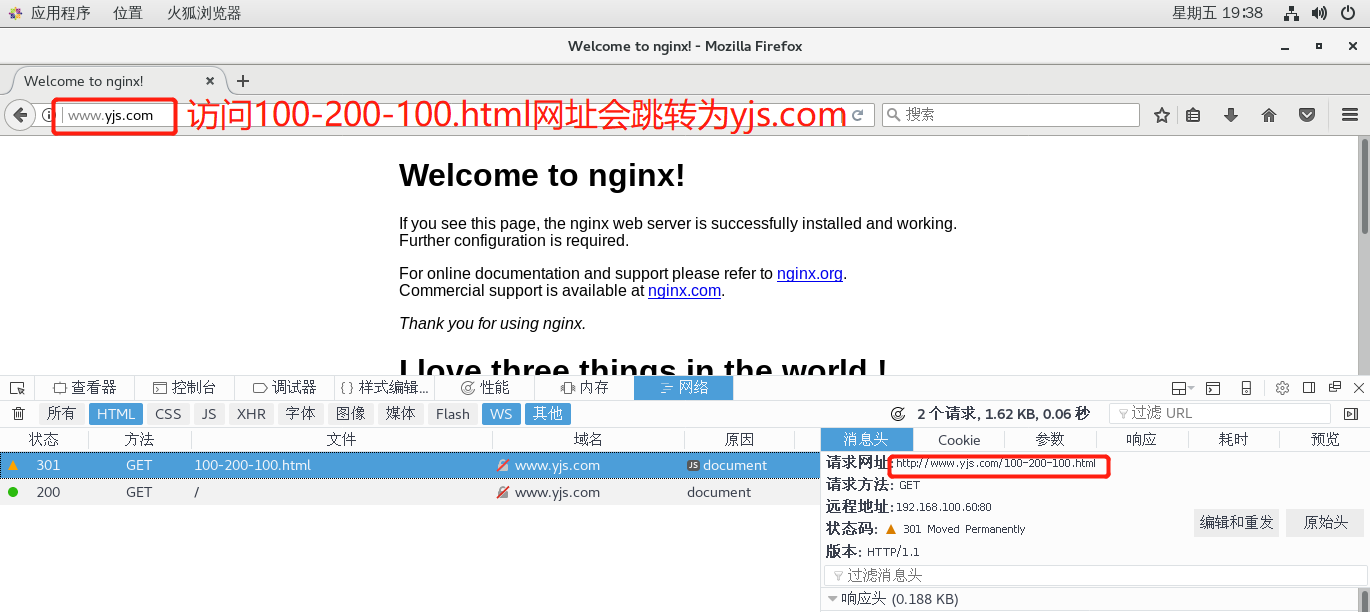Image resolution: width=1370 pixels, height=612 pixels.
Task: Bookmark this page with star icon
Action: [x=1161, y=115]
